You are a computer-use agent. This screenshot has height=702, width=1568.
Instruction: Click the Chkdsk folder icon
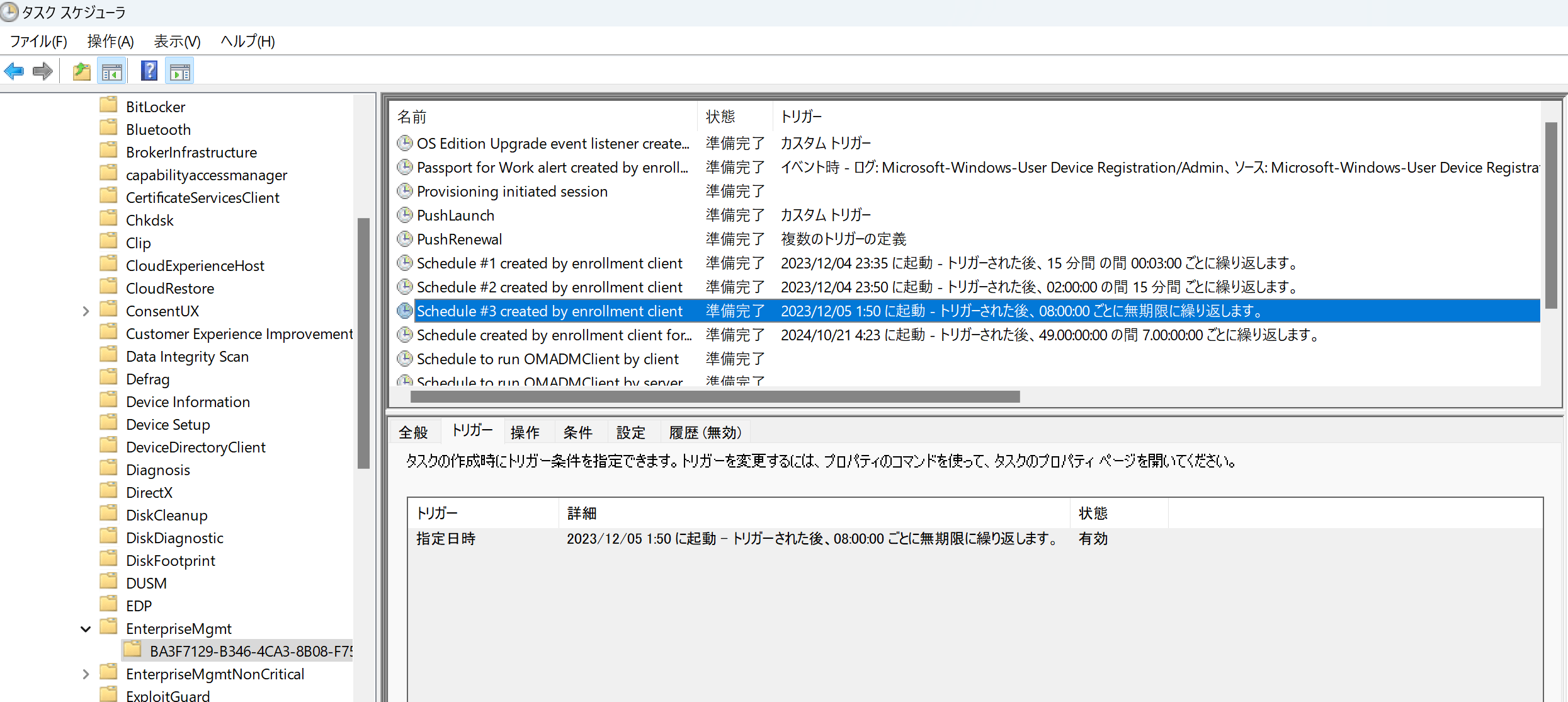click(x=109, y=217)
